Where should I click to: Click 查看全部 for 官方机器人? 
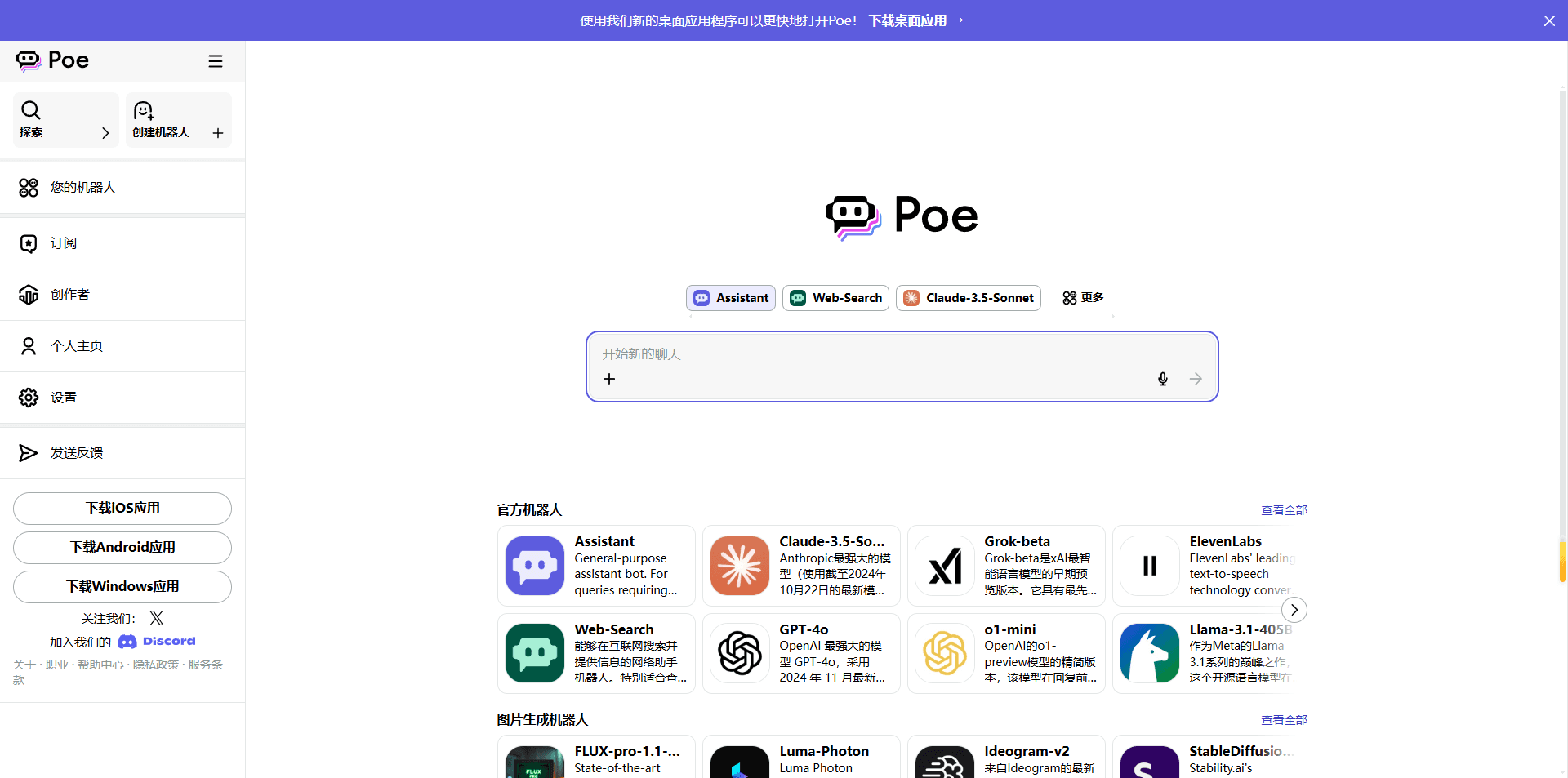(1284, 510)
